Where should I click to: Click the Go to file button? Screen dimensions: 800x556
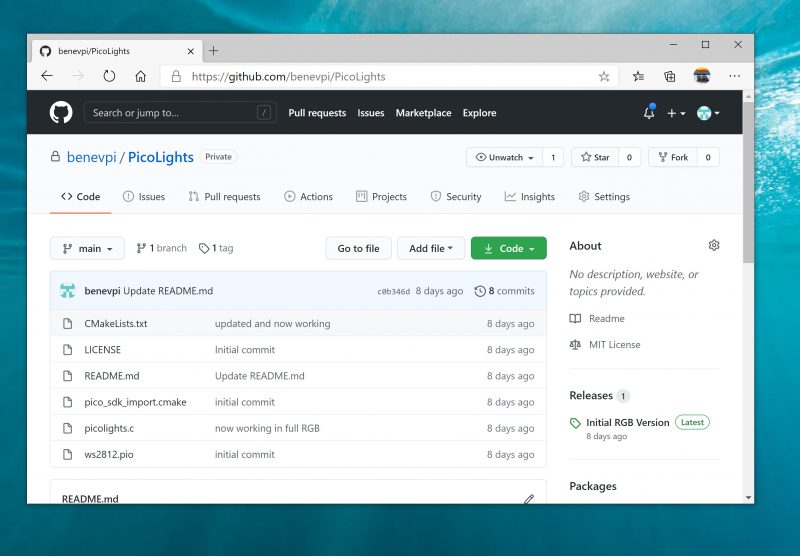358,248
